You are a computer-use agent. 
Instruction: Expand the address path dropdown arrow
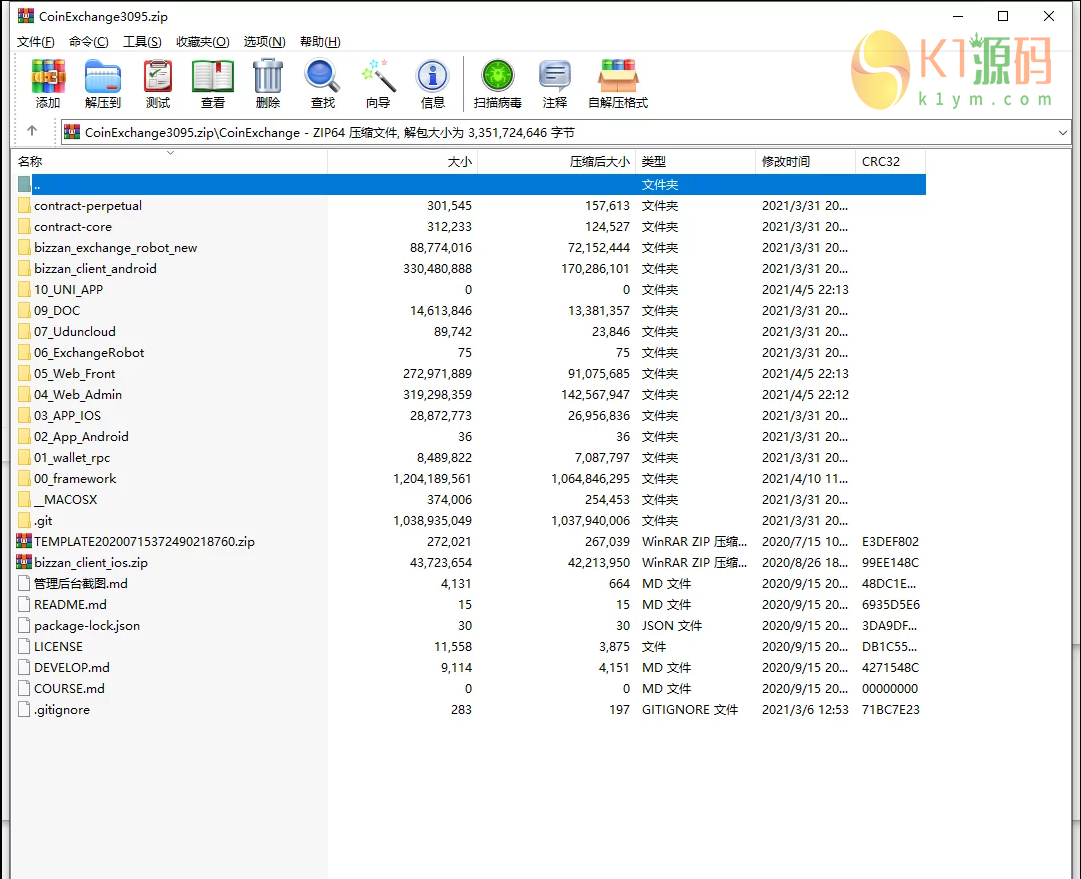point(1062,132)
